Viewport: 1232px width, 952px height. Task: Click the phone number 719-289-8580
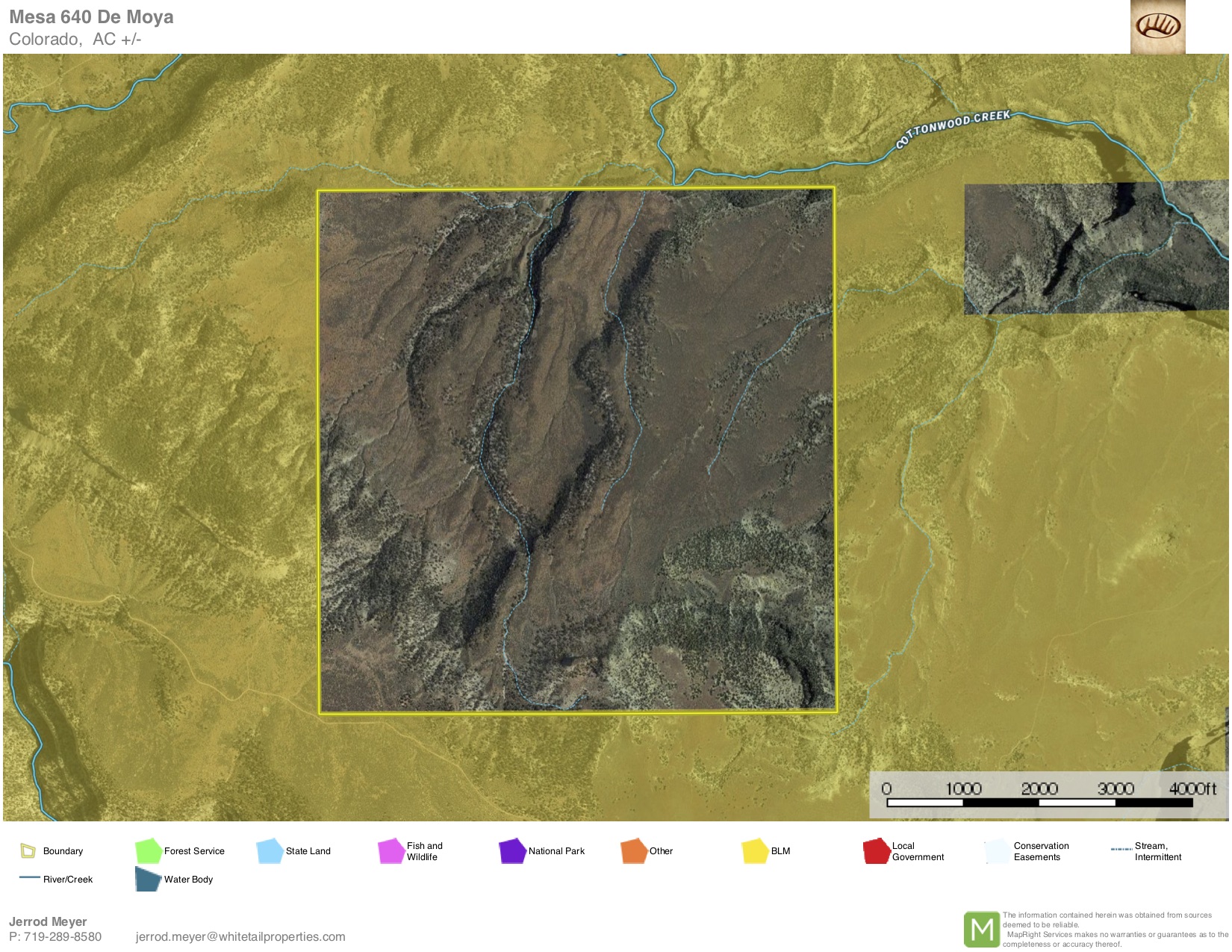[x=63, y=936]
